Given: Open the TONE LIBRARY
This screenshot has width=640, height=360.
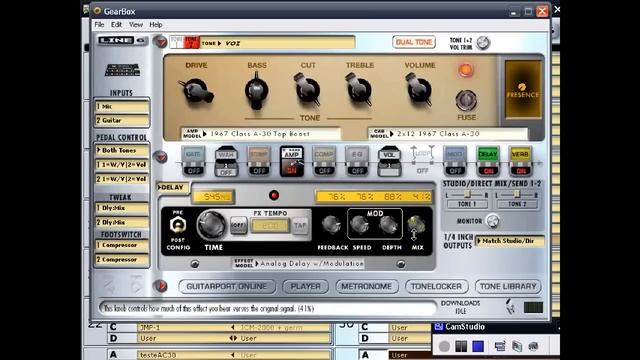Looking at the screenshot, I should point(508,287).
